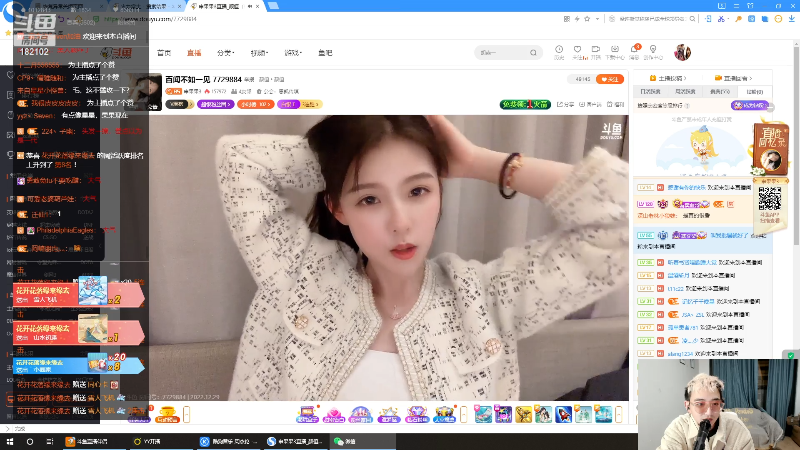Click the 客户端 client link above video

click(x=590, y=104)
